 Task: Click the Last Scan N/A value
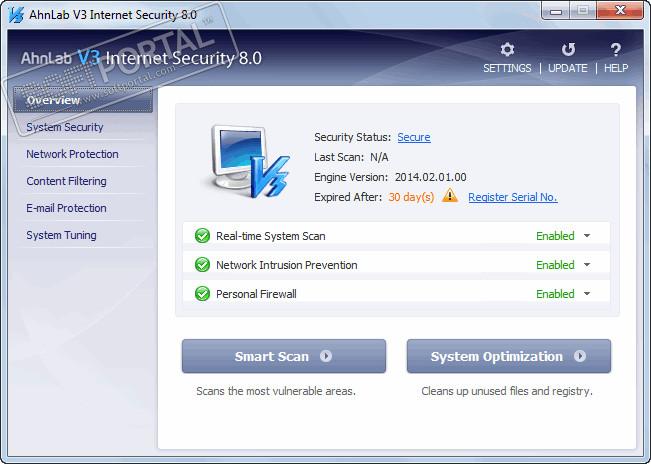click(x=379, y=157)
